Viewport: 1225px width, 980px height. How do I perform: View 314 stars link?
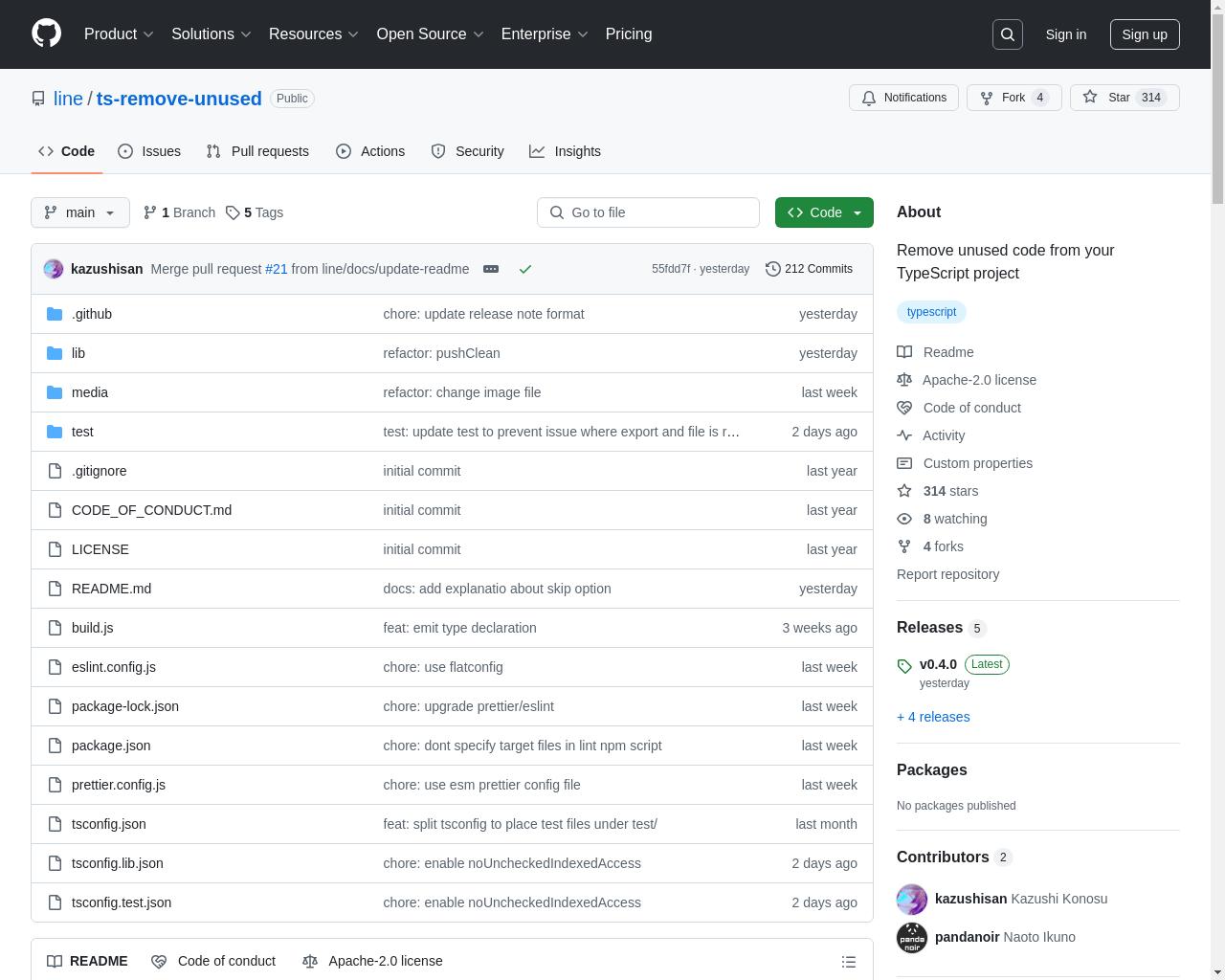pyautogui.click(x=937, y=491)
